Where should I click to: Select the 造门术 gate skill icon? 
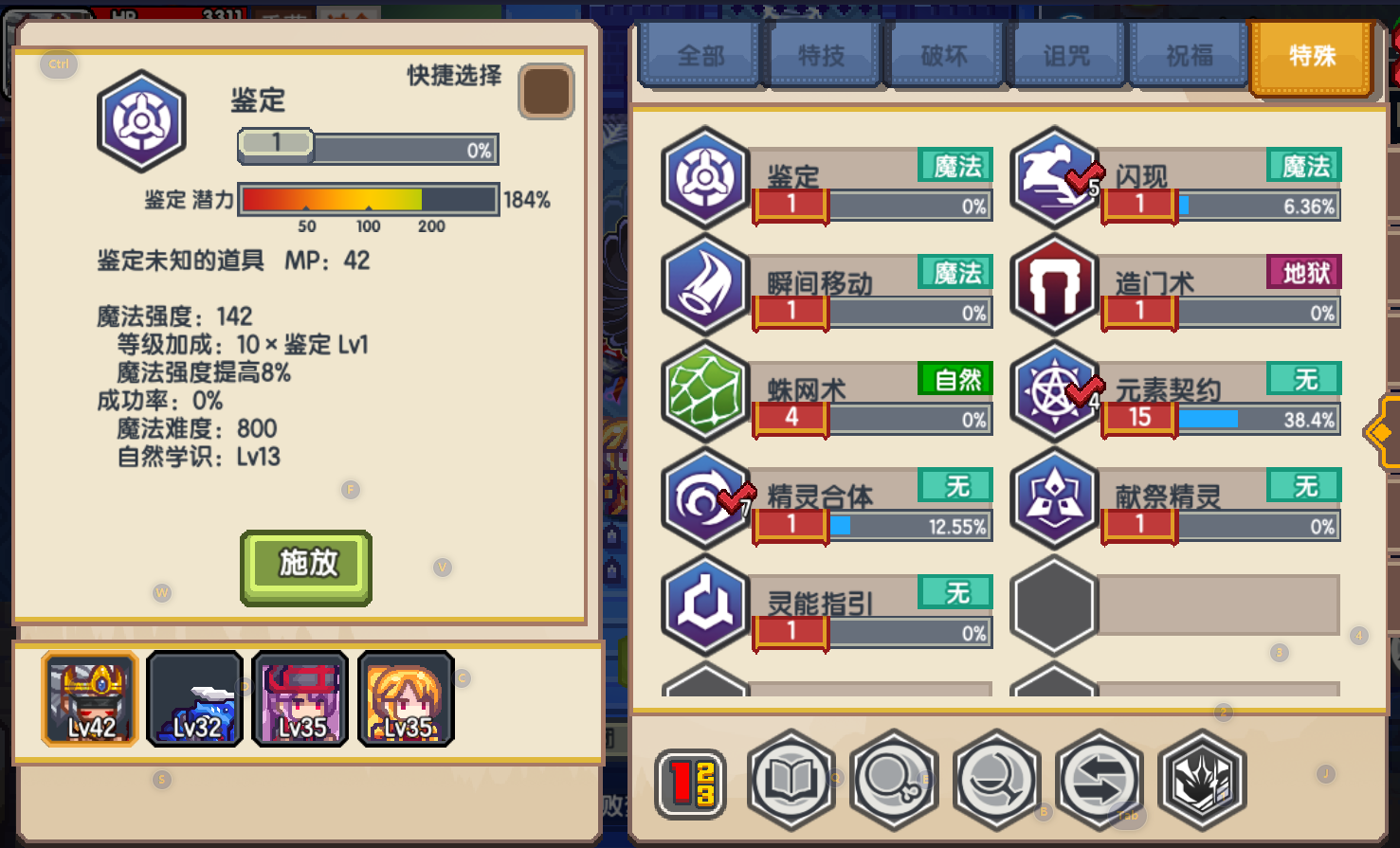point(1054,284)
